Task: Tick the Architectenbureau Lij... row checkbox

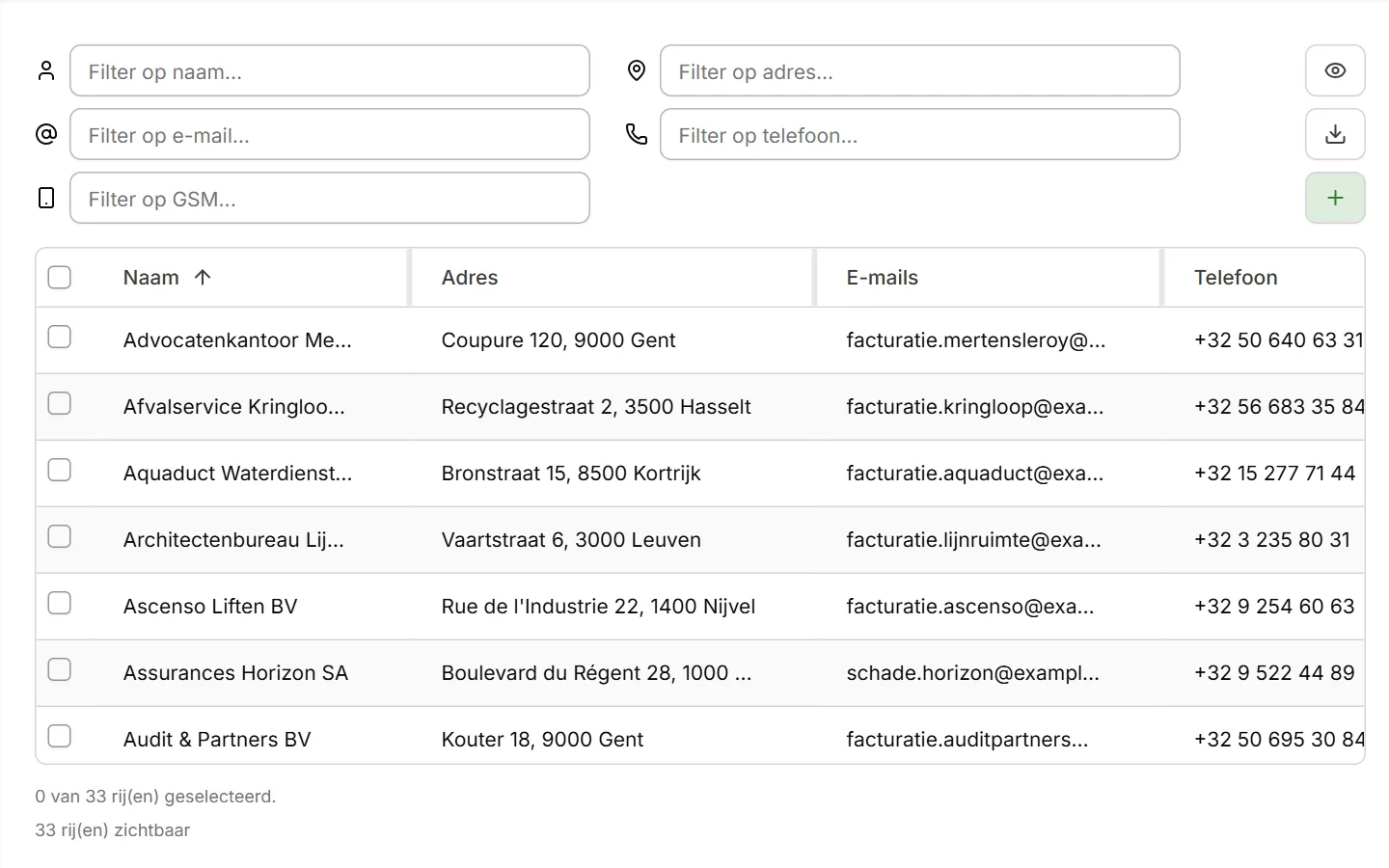Action: [60, 536]
